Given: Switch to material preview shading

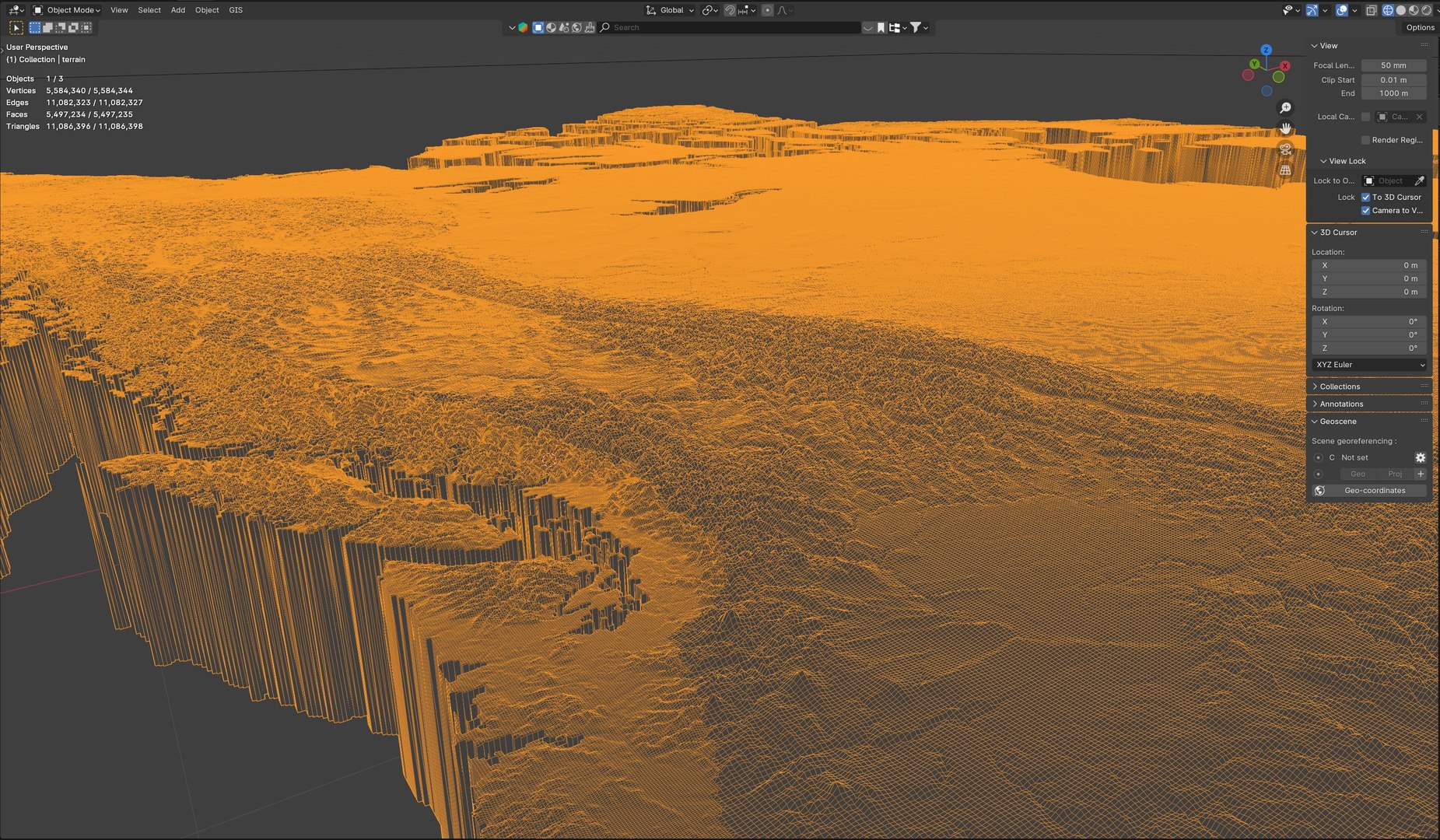Looking at the screenshot, I should tap(1414, 10).
